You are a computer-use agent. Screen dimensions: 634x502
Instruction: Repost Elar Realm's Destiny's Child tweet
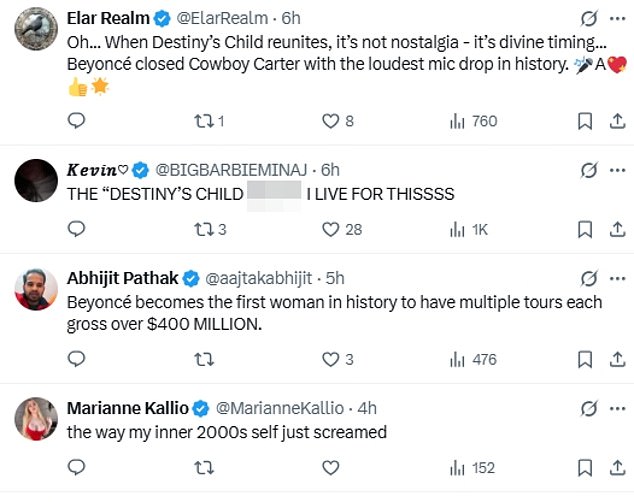[x=209, y=121]
